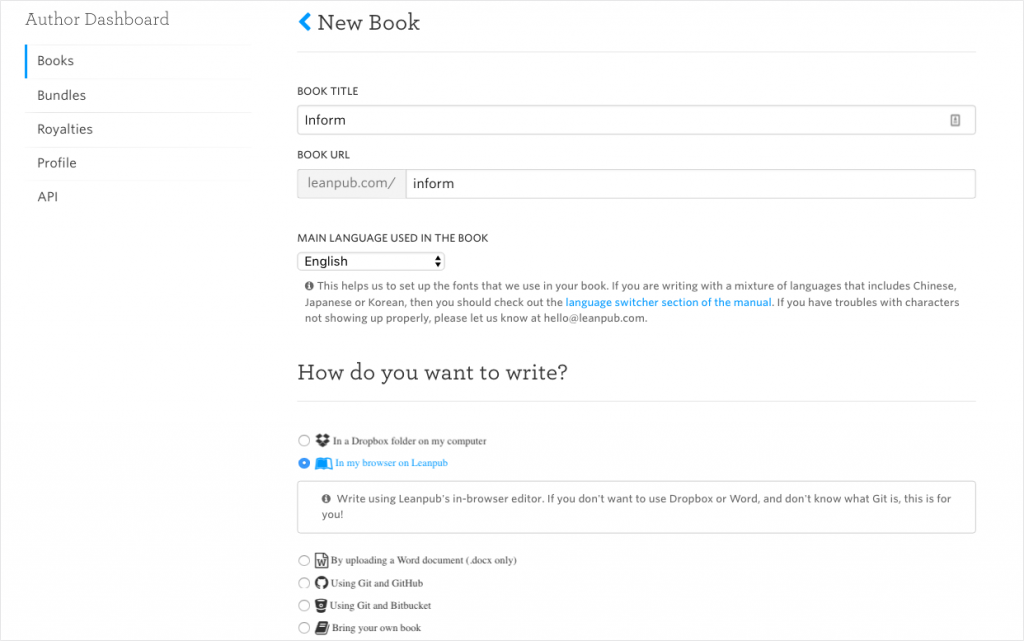Click the Book URL input with inform
The image size is (1024, 641).
pos(690,183)
